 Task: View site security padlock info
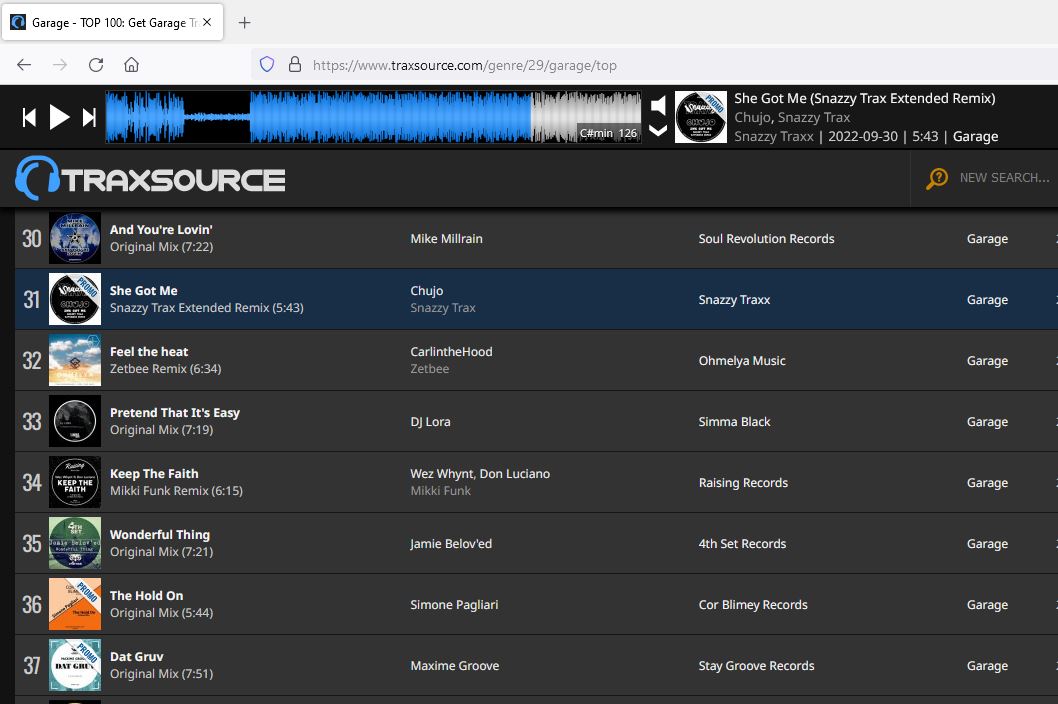(295, 65)
